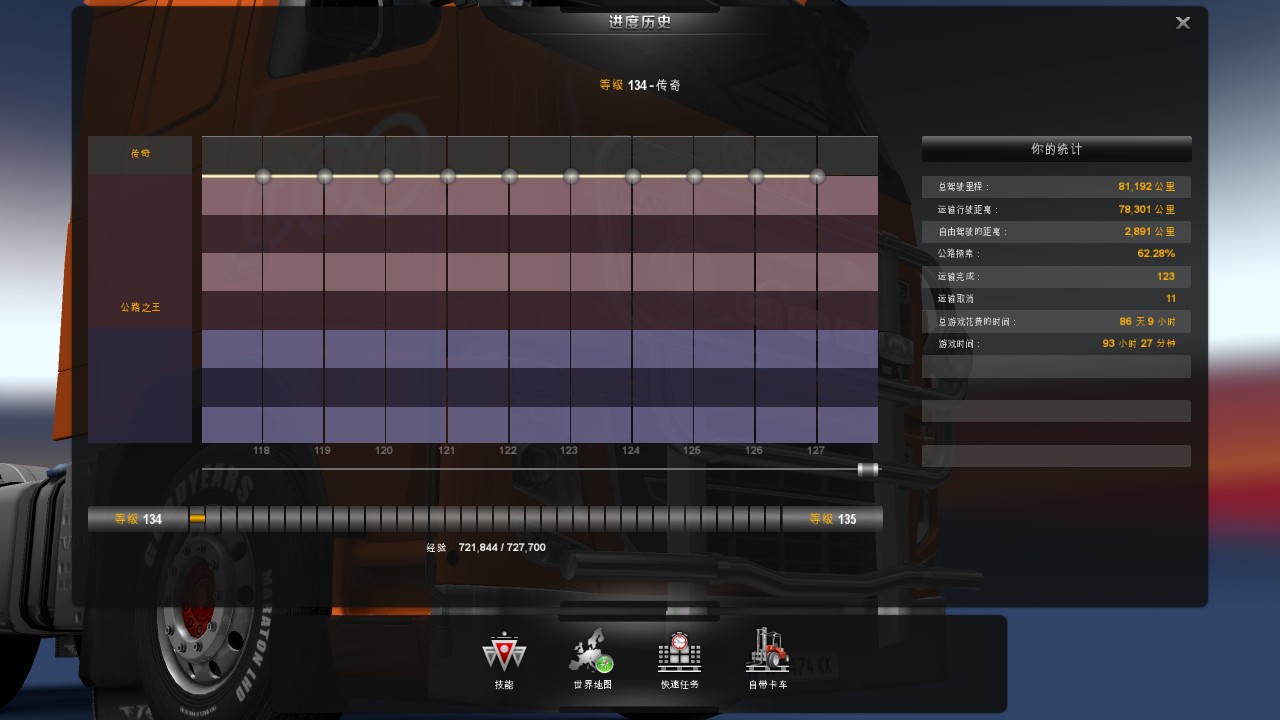This screenshot has height=720, width=1280.
Task: Click the graph node for level 124
Action: 632,176
